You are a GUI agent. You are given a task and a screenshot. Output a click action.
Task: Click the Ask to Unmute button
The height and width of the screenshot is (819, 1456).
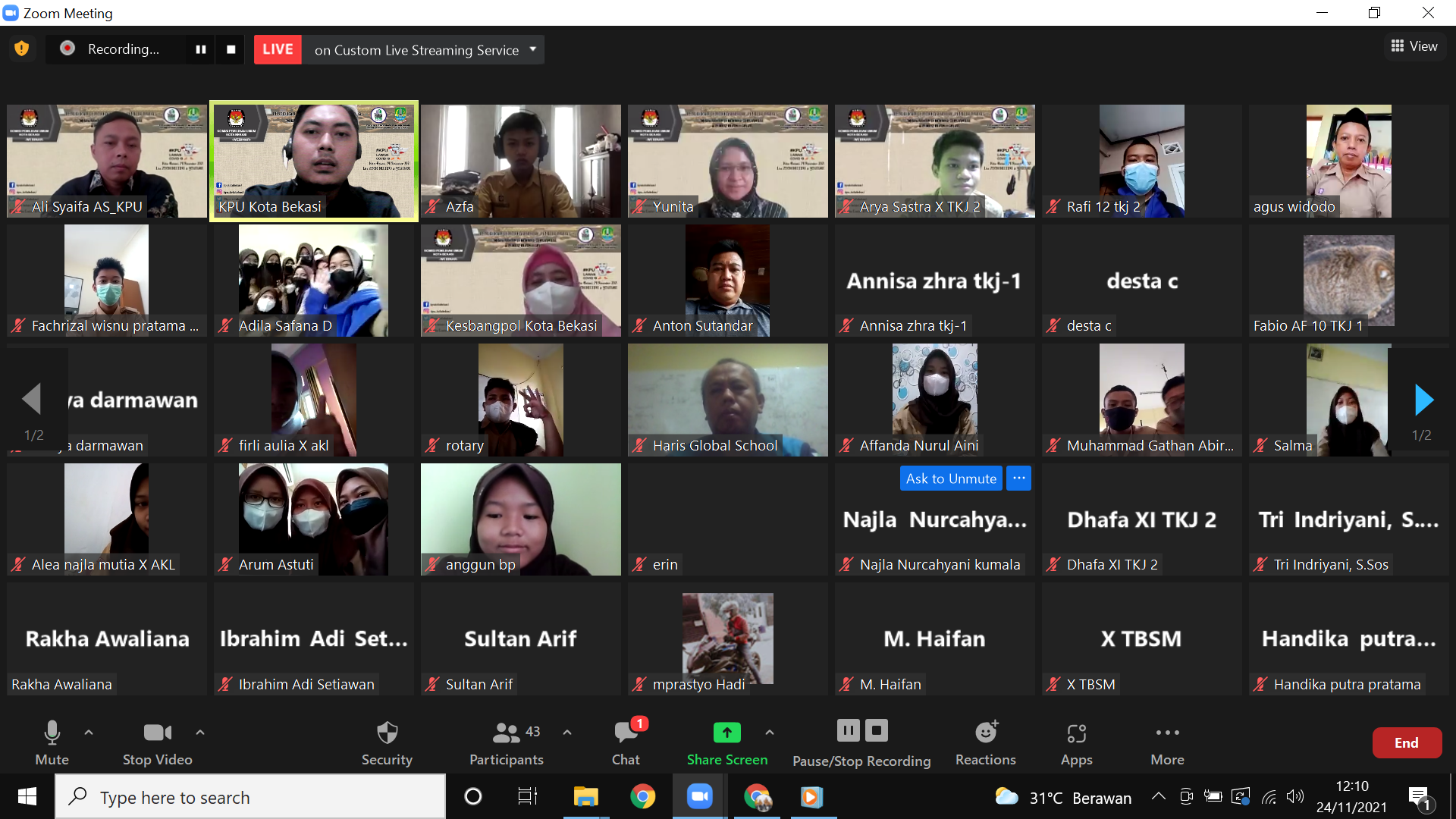click(x=951, y=479)
